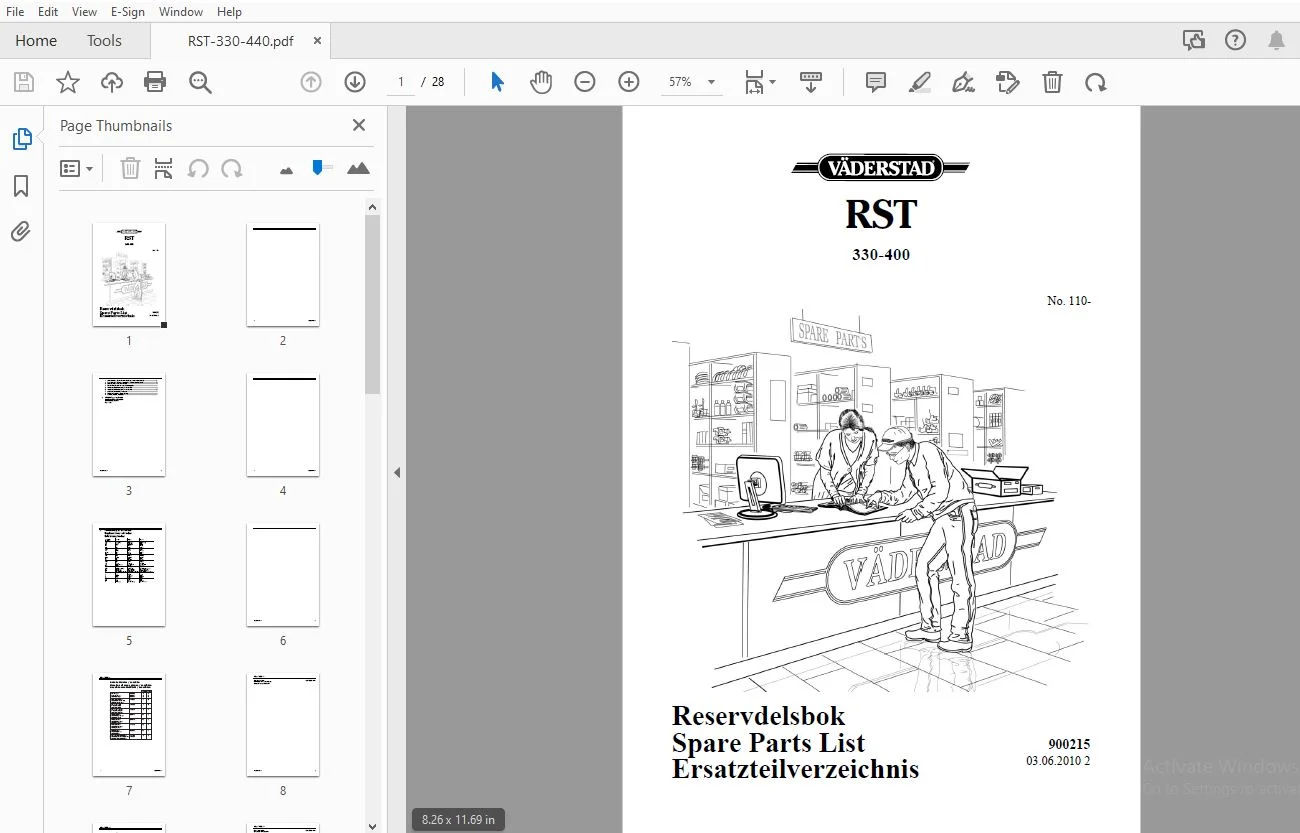Open the Find text magnifier tool
1300x833 pixels.
200,82
